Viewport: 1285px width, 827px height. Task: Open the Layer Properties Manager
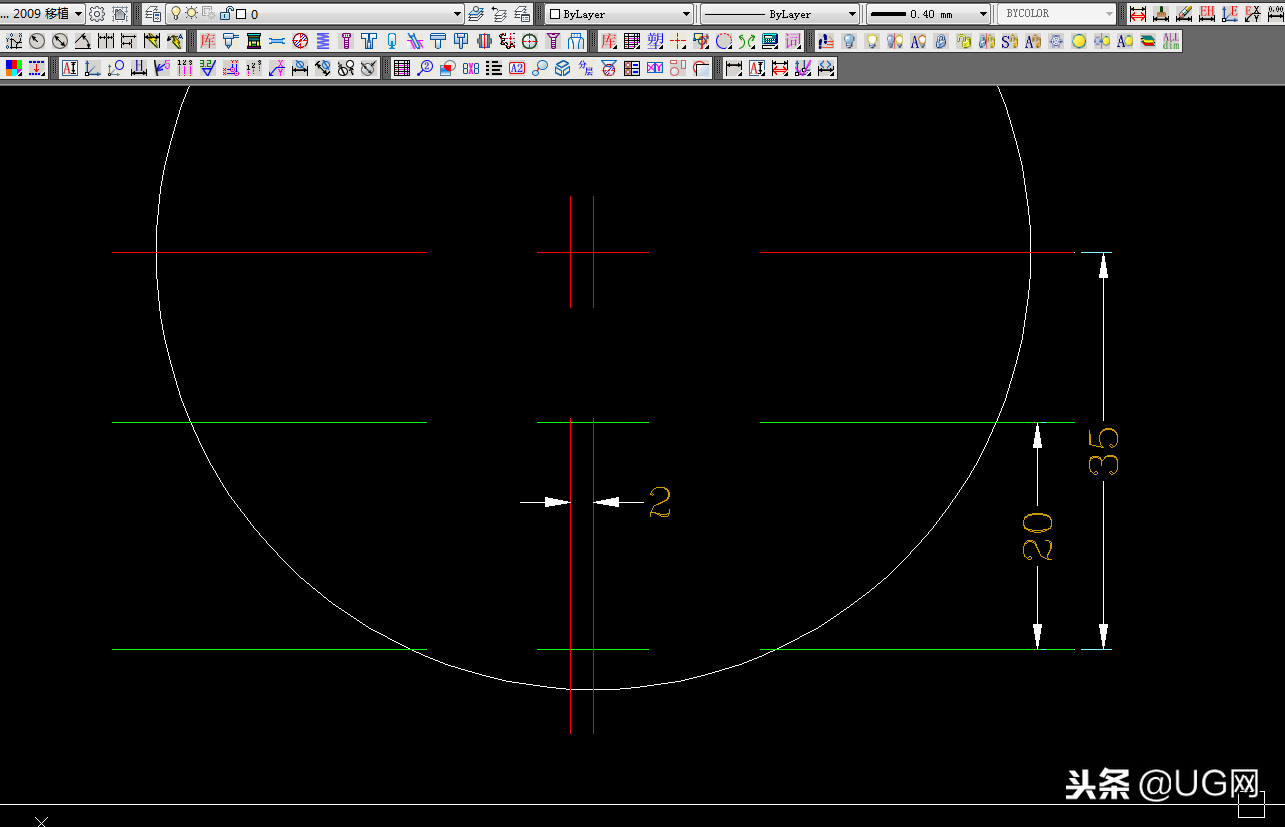coord(153,14)
